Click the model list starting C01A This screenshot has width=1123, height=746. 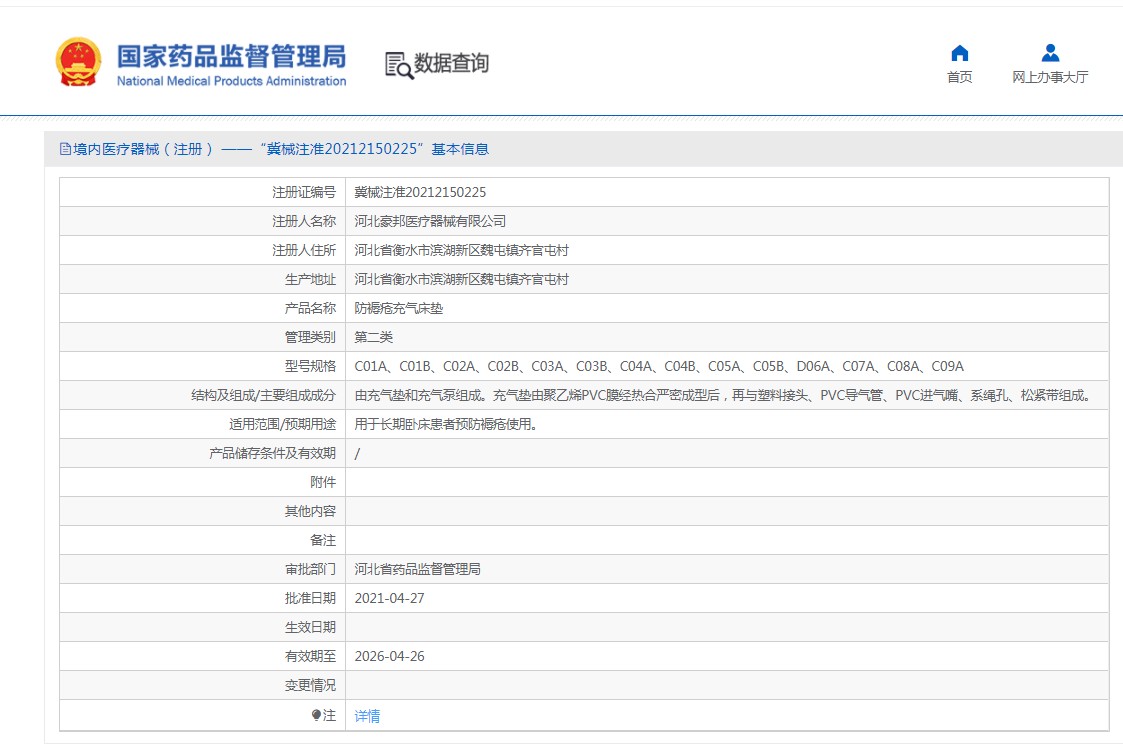(x=659, y=367)
